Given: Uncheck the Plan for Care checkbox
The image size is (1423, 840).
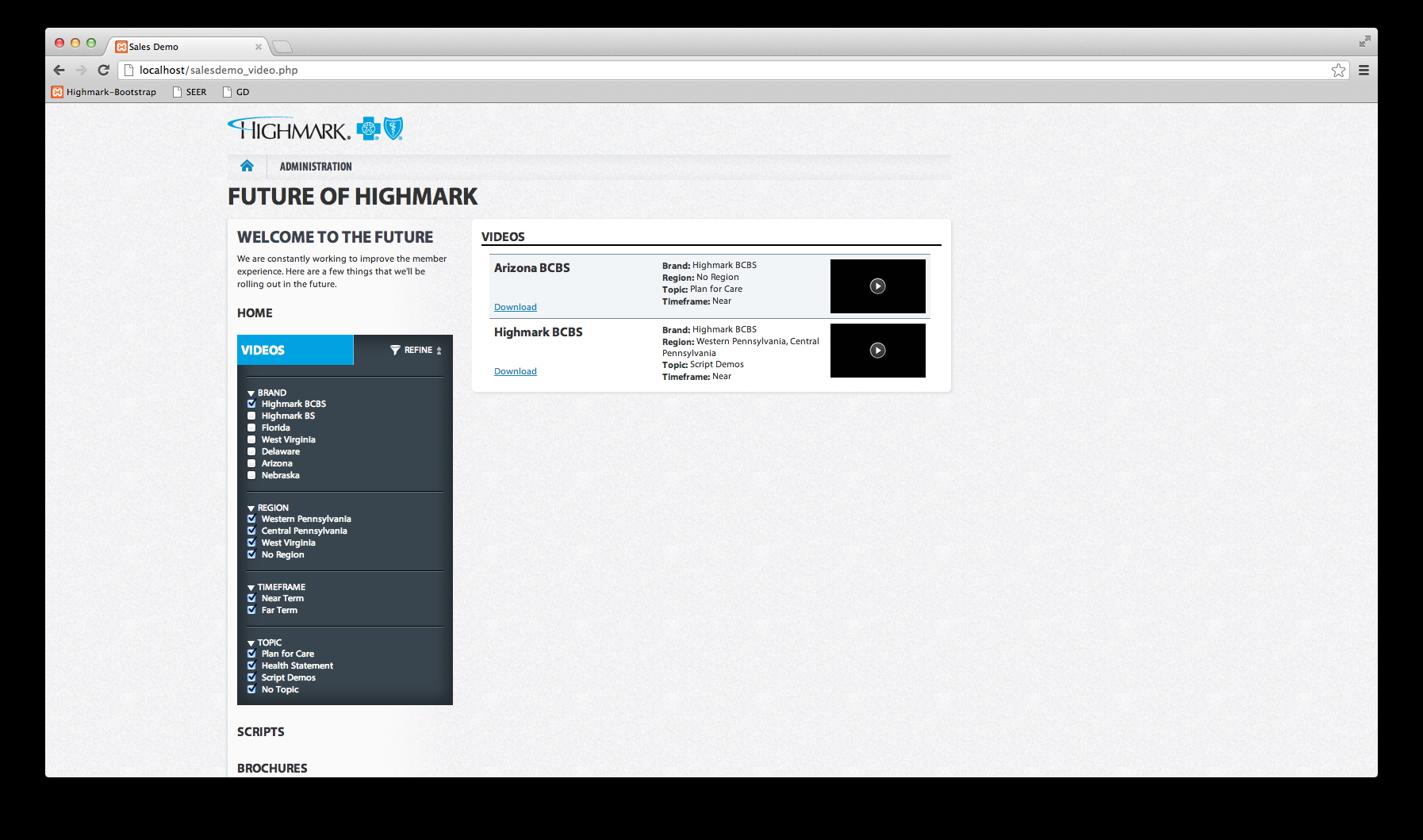Looking at the screenshot, I should point(251,654).
